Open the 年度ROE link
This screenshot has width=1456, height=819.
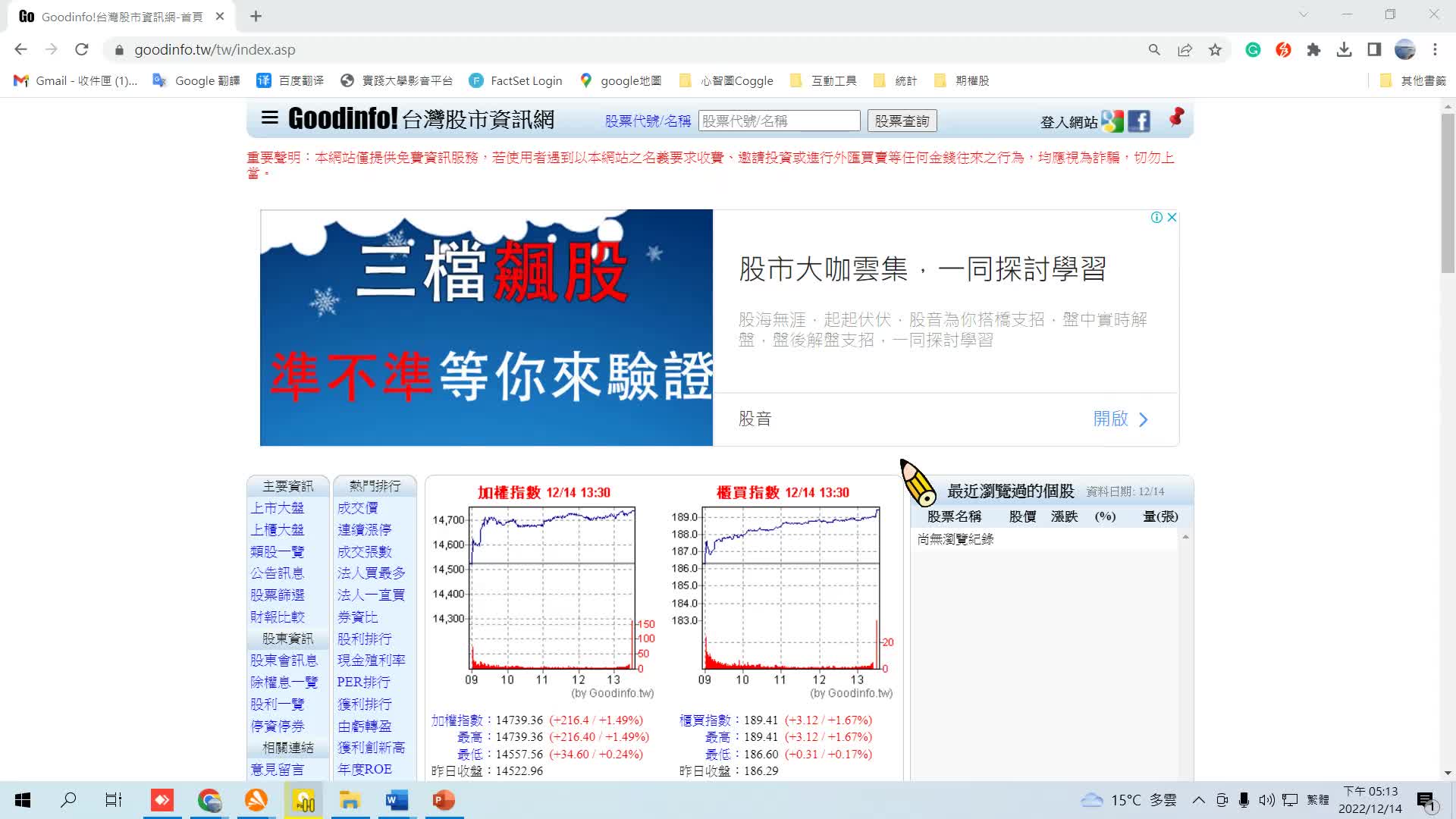pyautogui.click(x=365, y=769)
